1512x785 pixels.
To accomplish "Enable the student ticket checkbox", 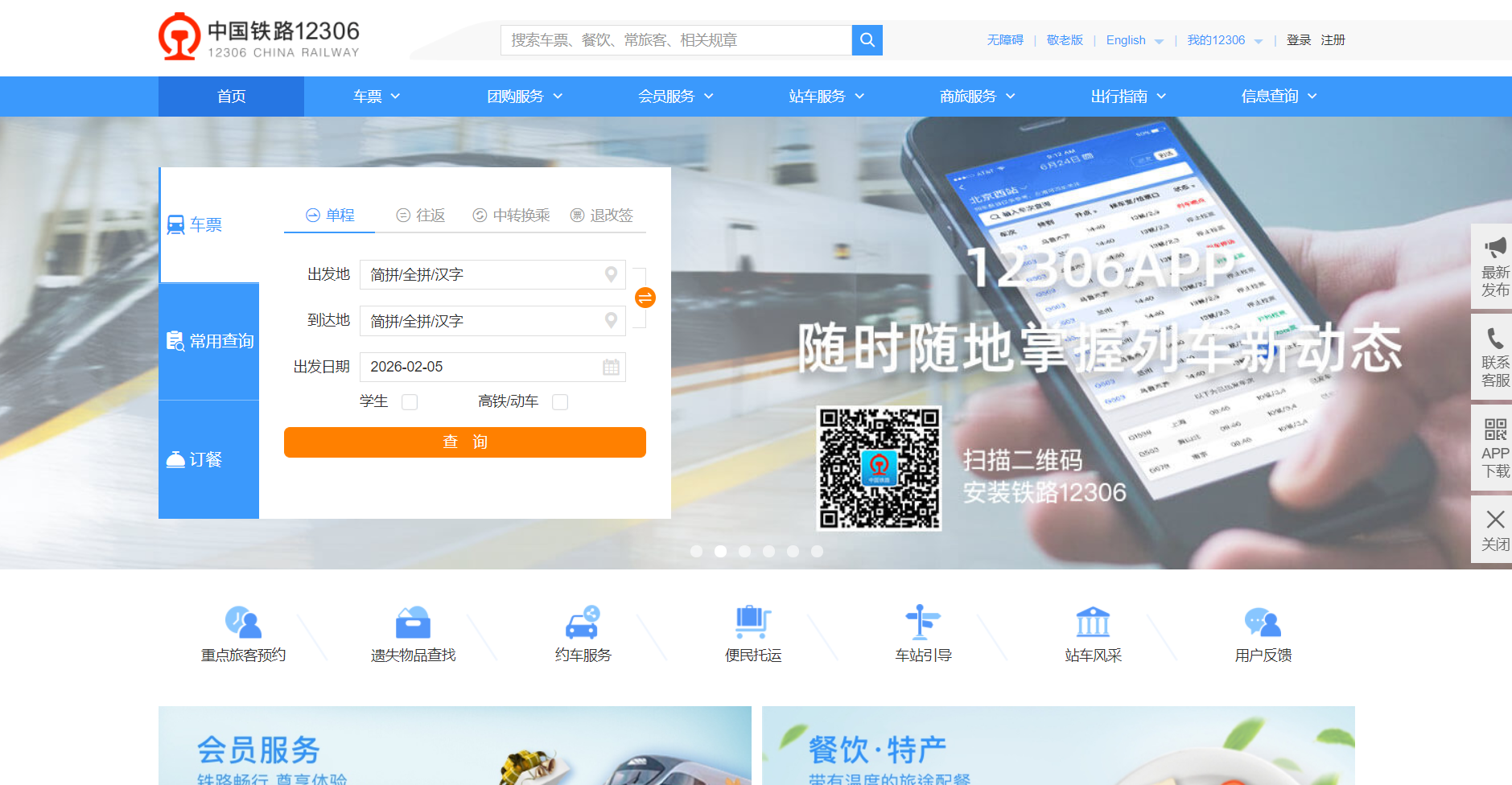I will click(410, 402).
